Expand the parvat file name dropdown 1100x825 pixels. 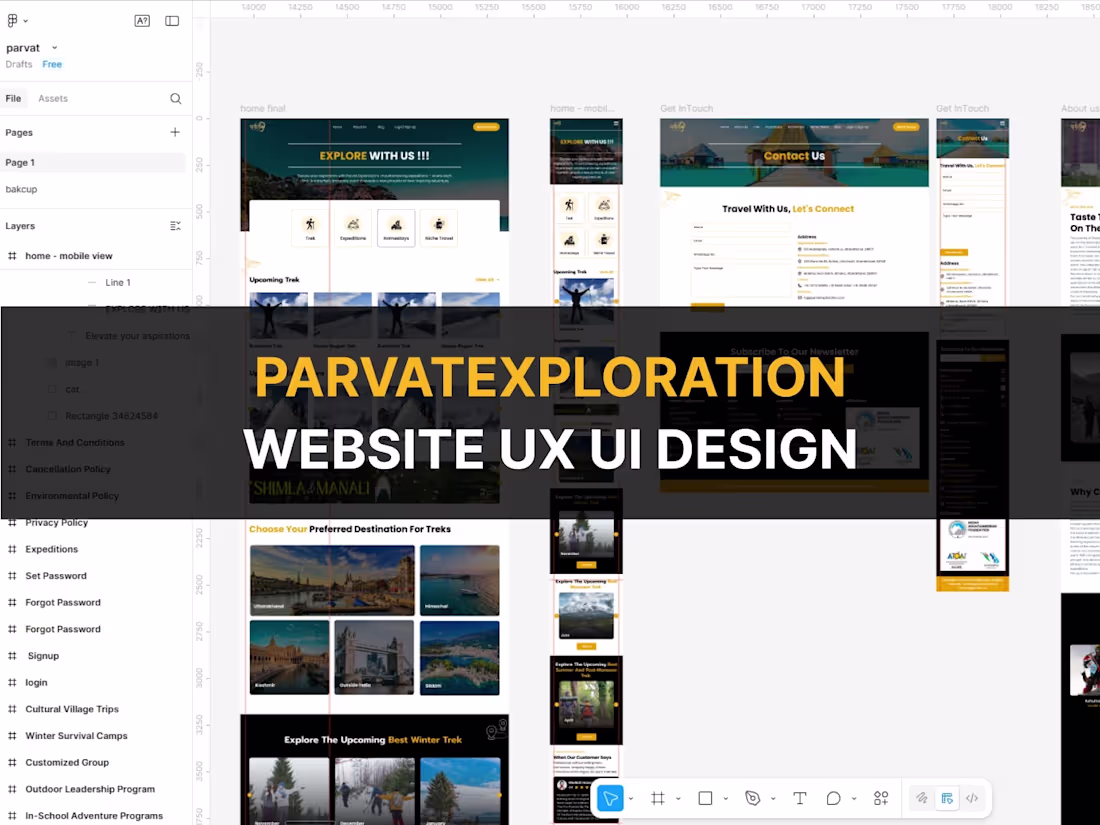tap(54, 47)
